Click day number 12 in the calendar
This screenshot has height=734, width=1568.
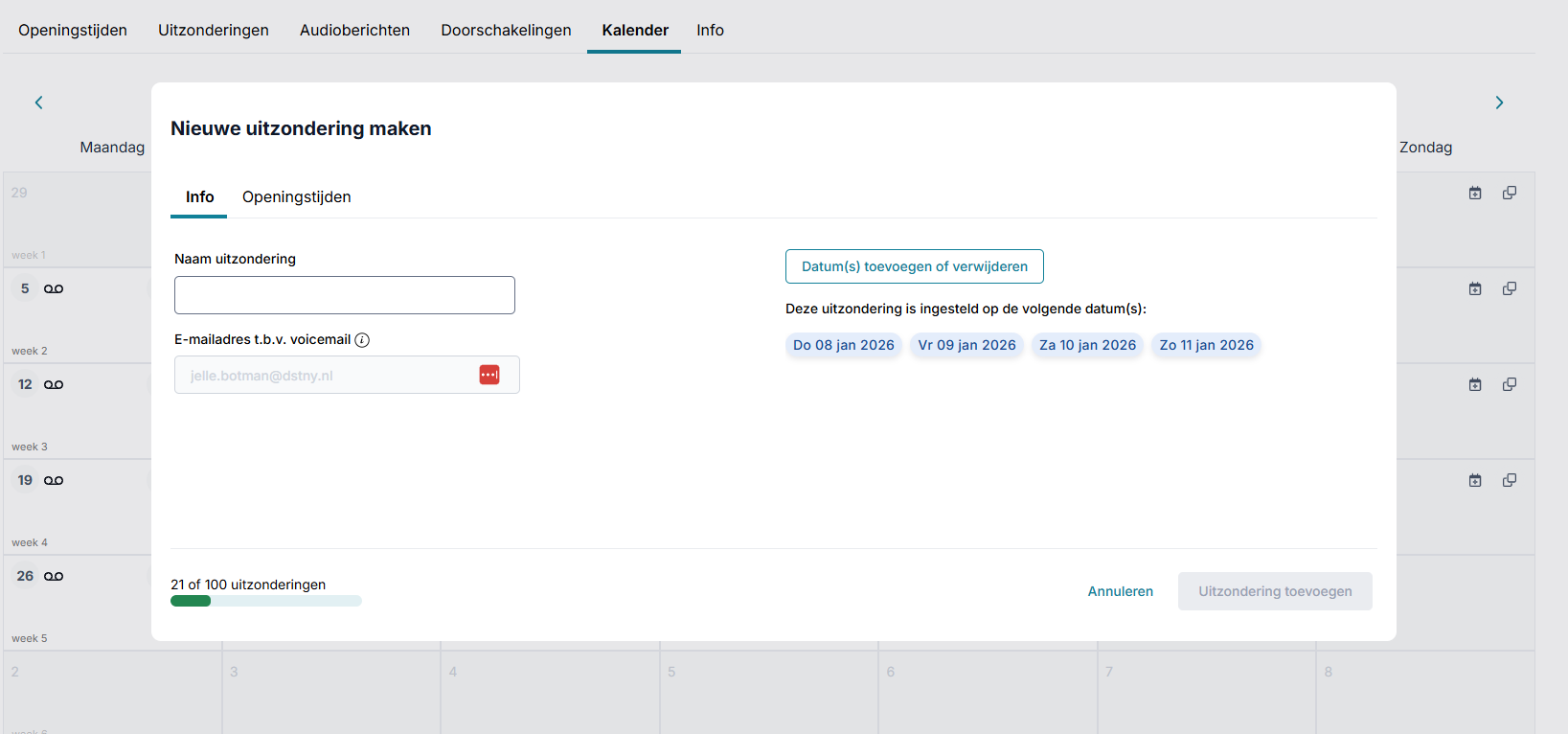[x=25, y=384]
